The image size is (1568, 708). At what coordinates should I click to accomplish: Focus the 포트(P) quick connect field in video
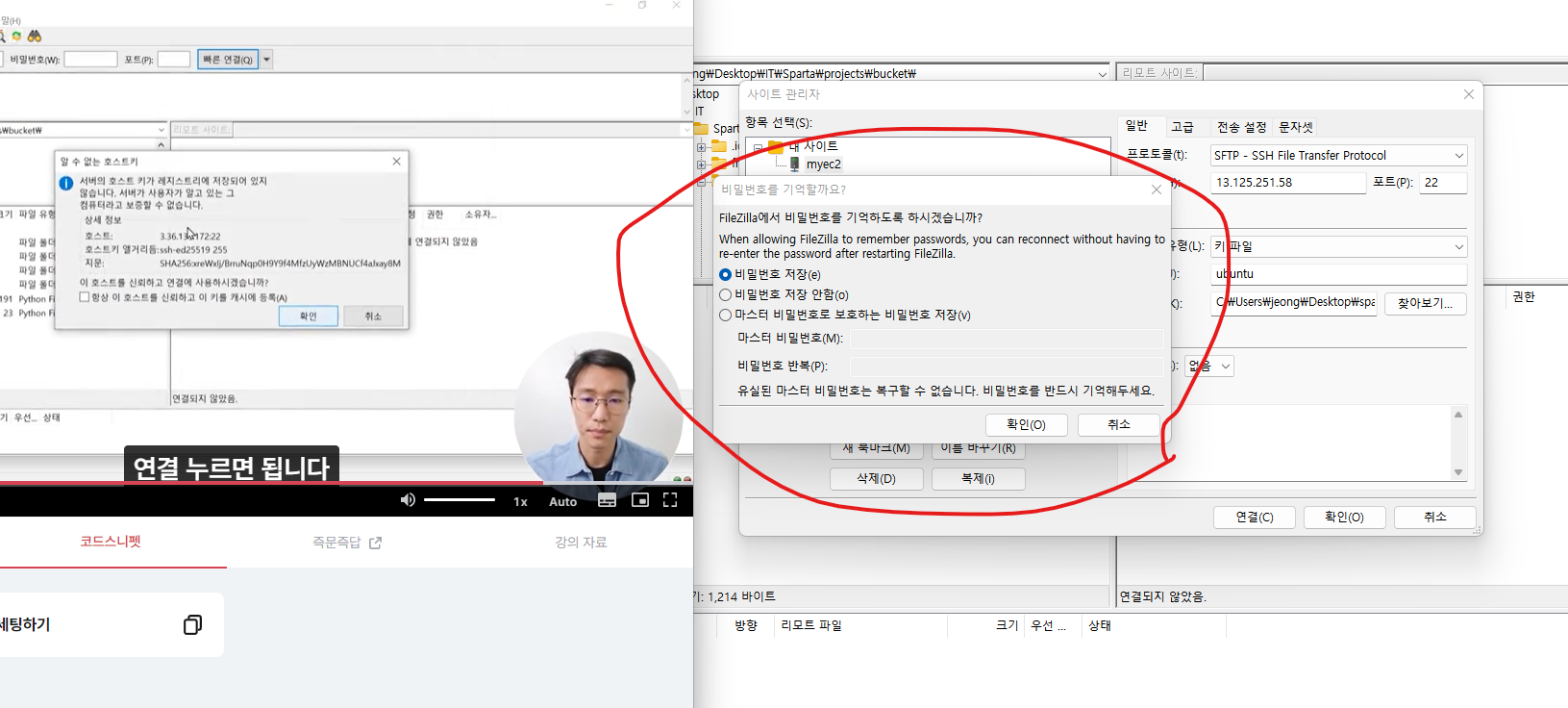coord(174,60)
